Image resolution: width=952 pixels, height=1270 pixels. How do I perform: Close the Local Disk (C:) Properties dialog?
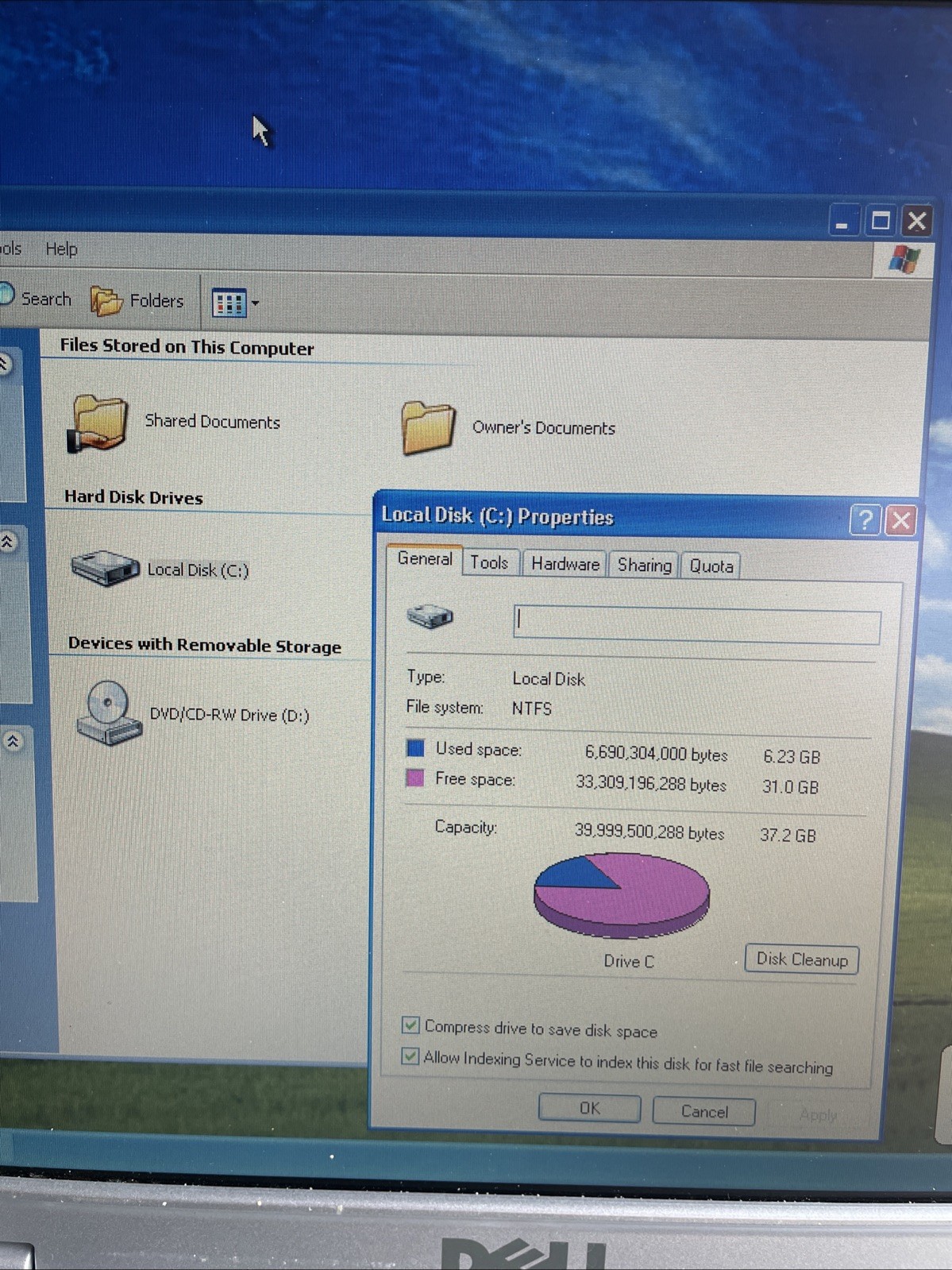(x=900, y=521)
